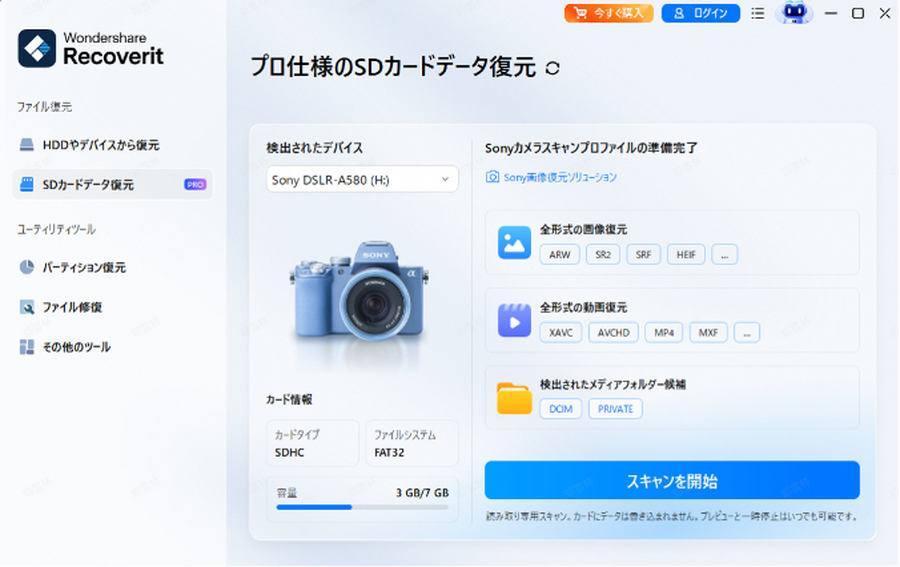Click the refresh icon beside the page title
Viewport: 900px width, 567px height.
point(552,68)
